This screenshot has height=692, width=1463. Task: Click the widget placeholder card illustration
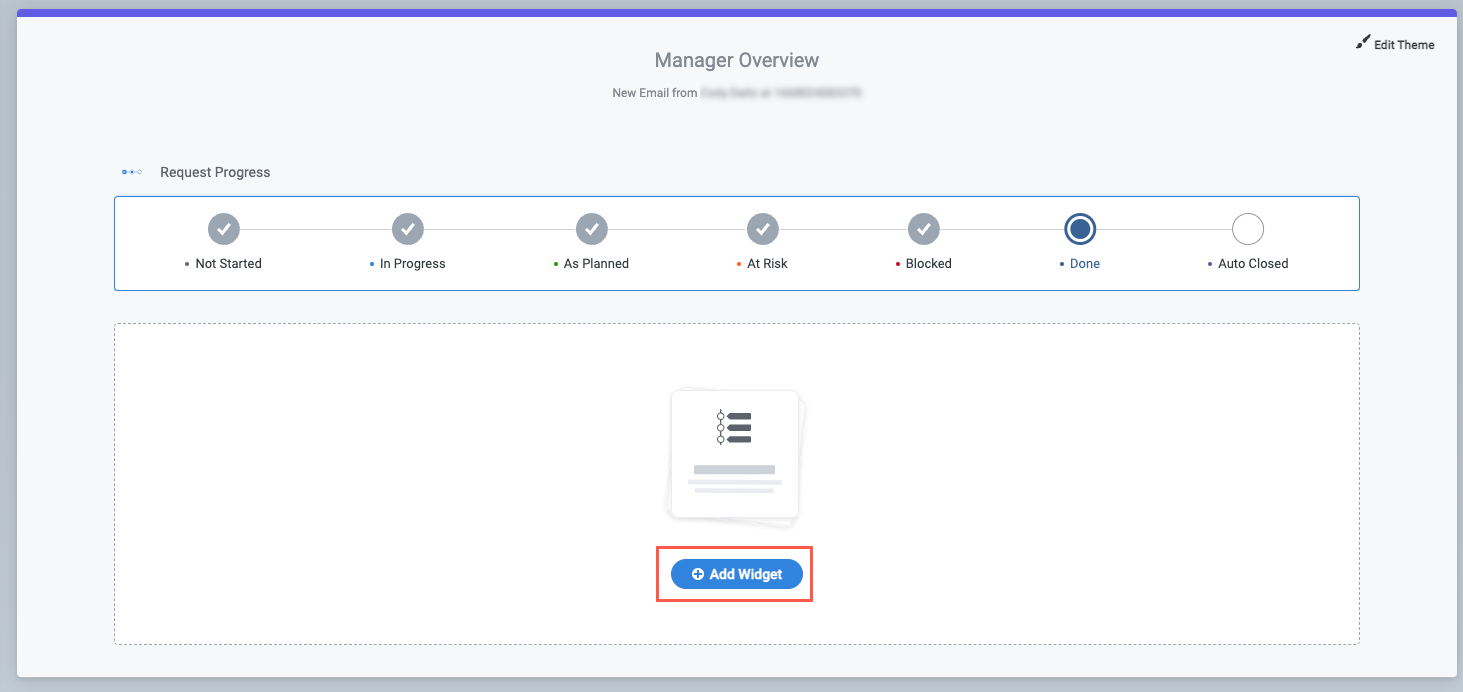(735, 455)
